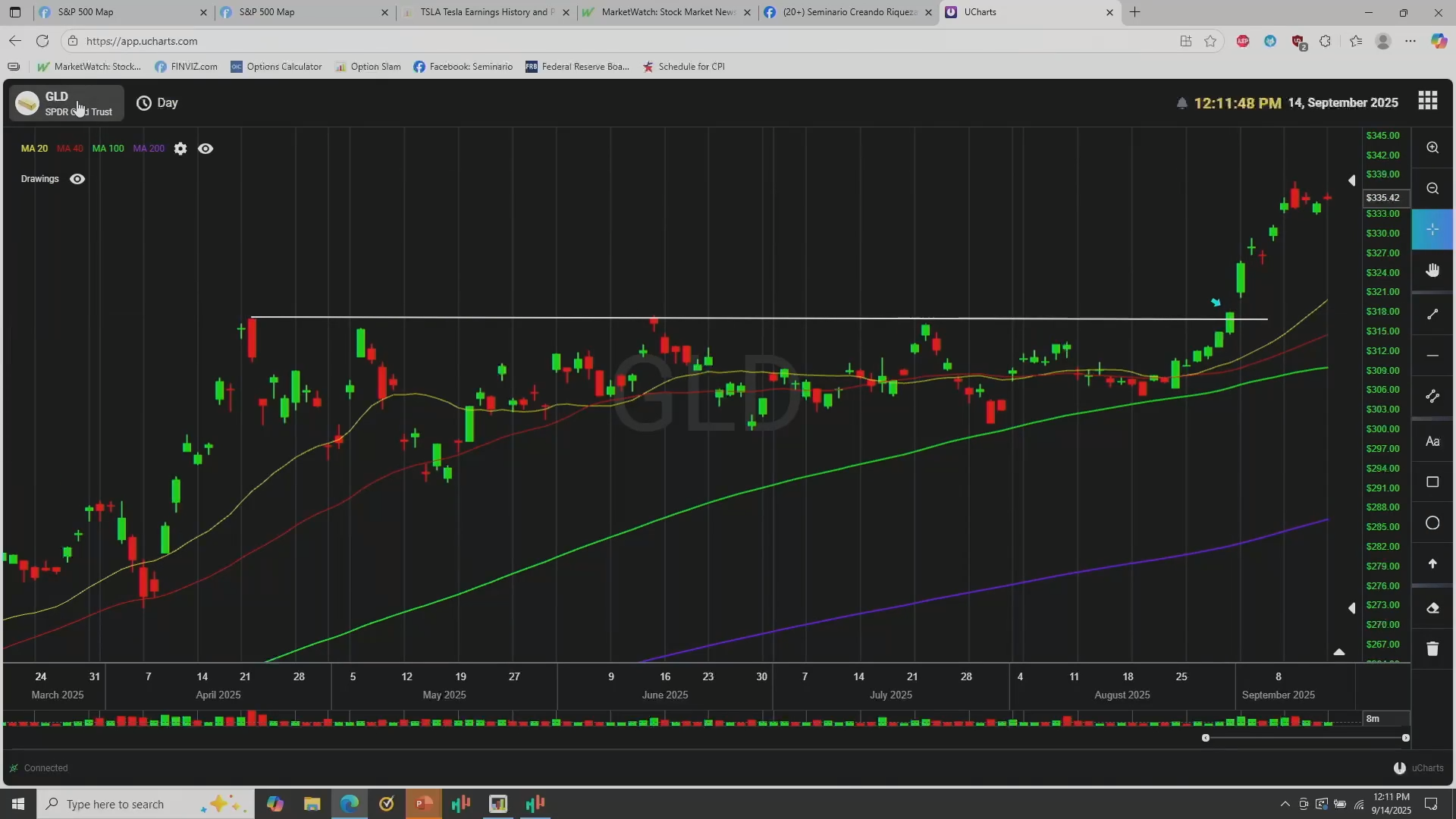Select the horizontal line tool
The image size is (1456, 819).
pyautogui.click(x=1432, y=356)
